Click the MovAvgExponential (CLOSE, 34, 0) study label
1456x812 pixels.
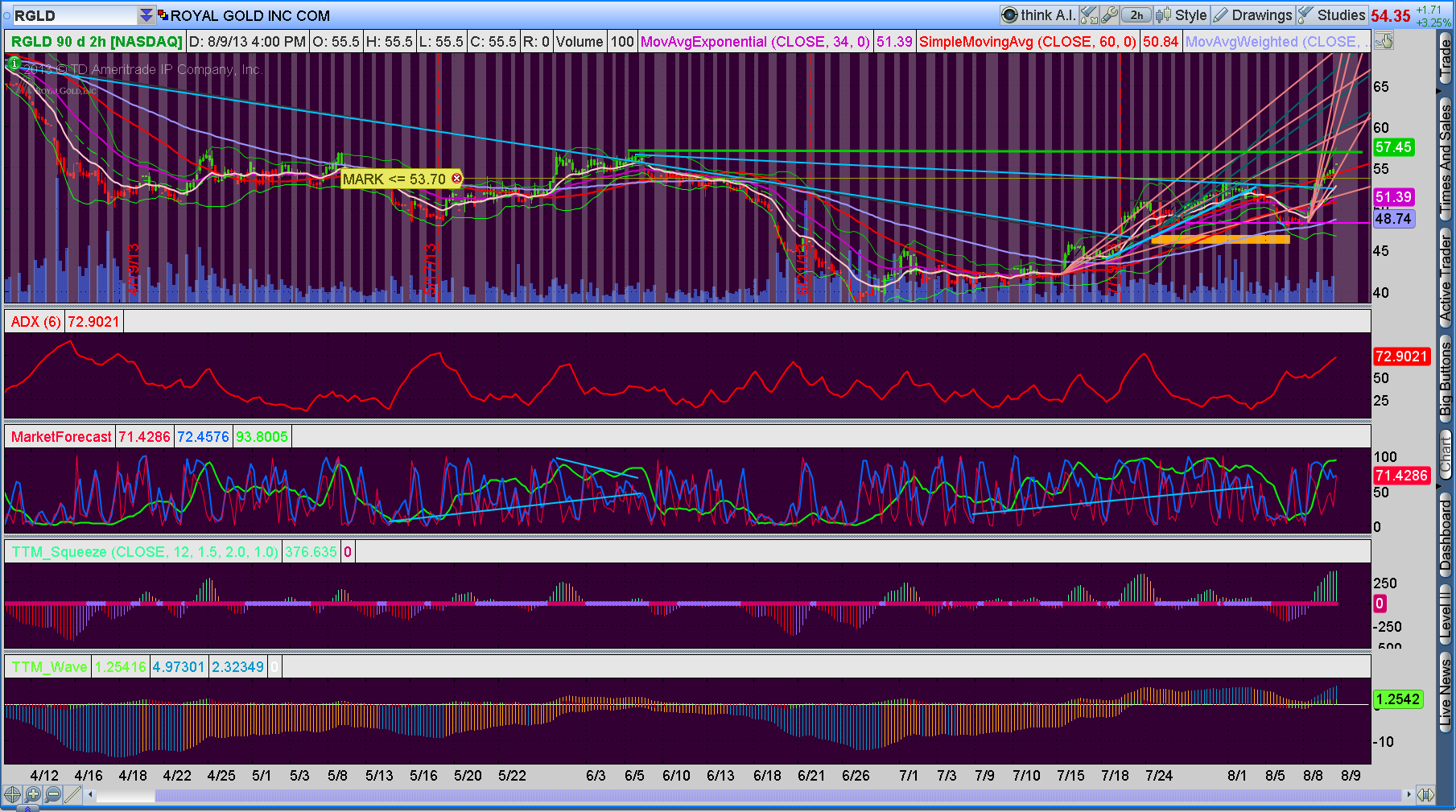point(755,42)
